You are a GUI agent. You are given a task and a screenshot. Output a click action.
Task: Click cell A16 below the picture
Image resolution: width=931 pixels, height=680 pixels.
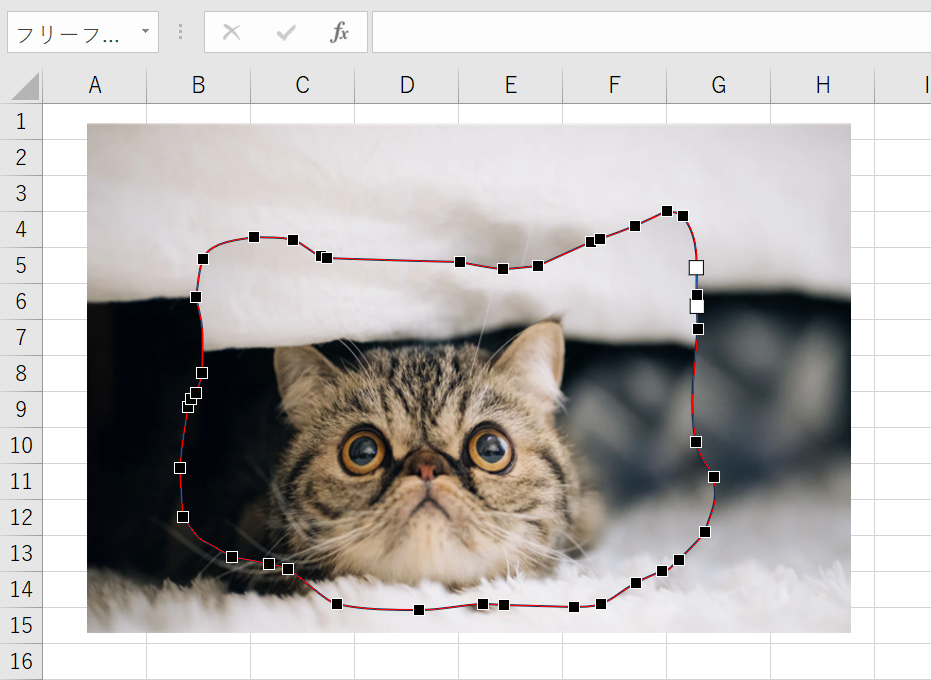(94, 662)
